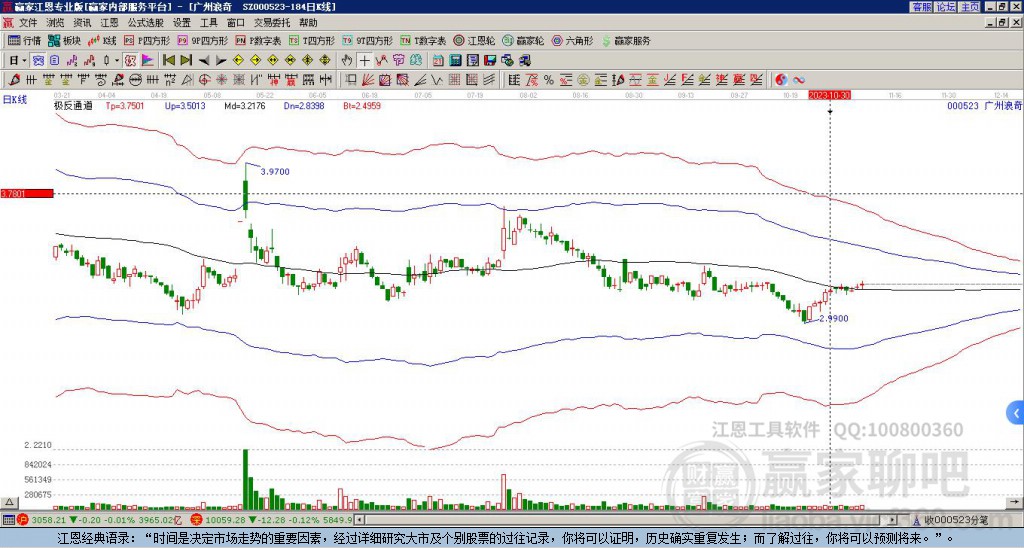
Task: Open the 板块 sector view
Action: click(64, 40)
